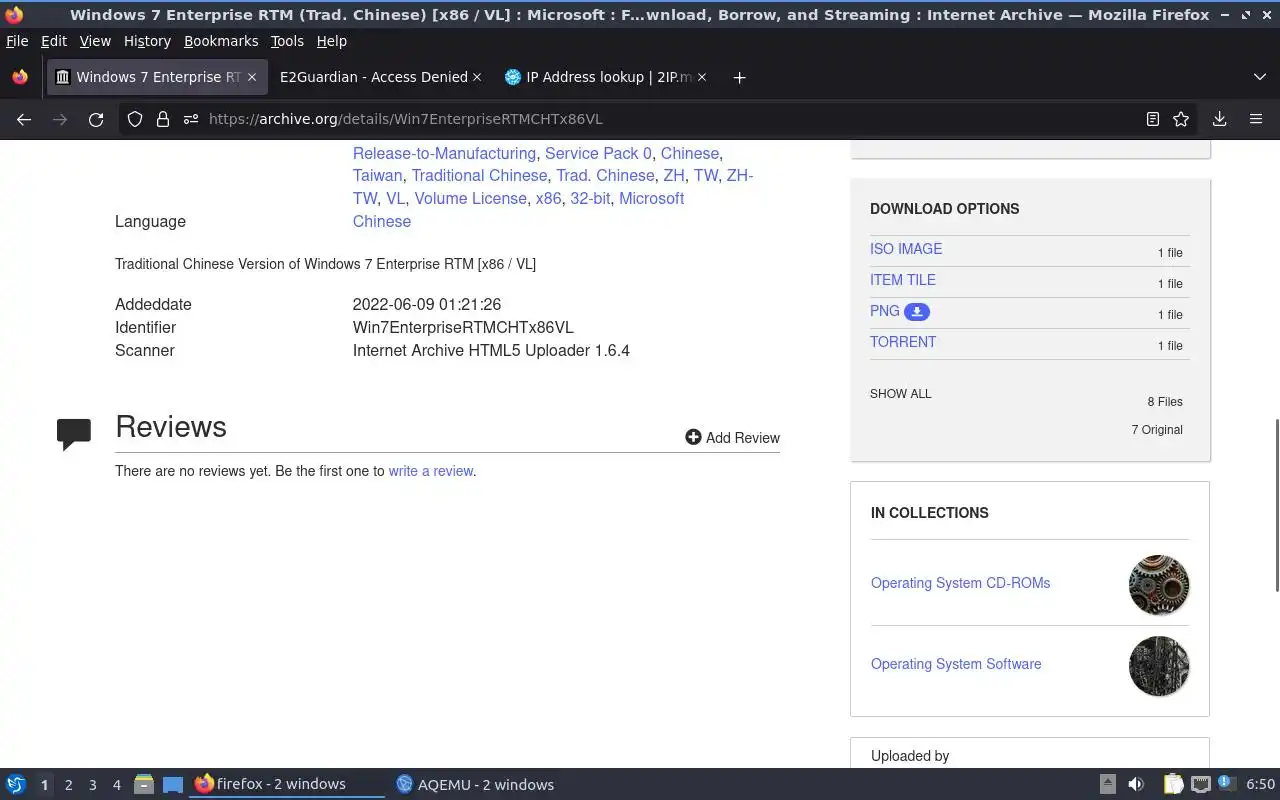Open the View menu
This screenshot has width=1280, height=800.
95,41
